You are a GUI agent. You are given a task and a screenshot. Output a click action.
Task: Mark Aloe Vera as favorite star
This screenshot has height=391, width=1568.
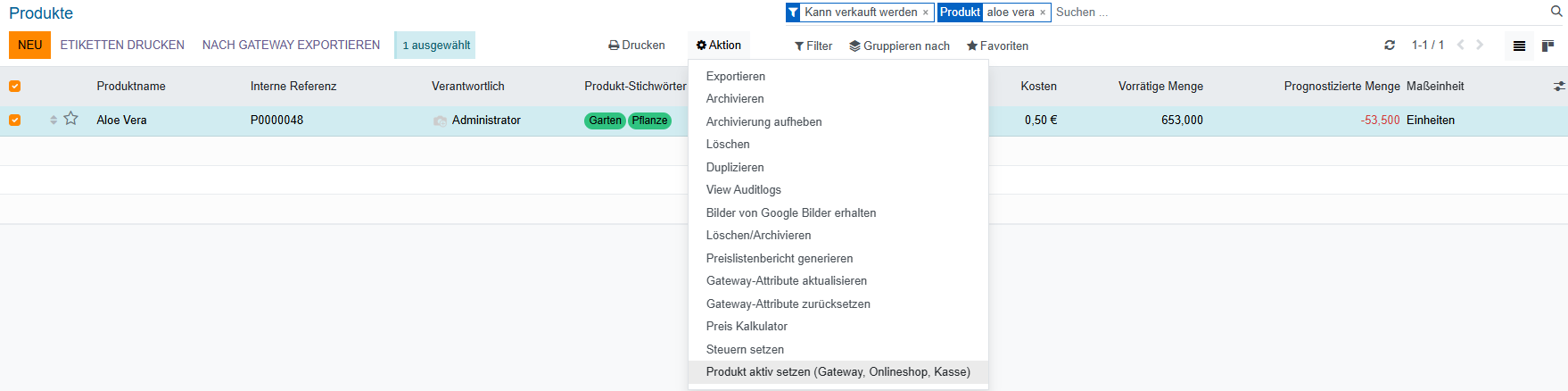[71, 120]
